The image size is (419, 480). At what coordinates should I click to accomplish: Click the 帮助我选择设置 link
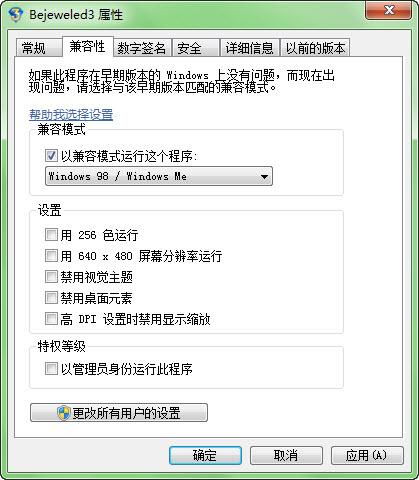pos(71,115)
